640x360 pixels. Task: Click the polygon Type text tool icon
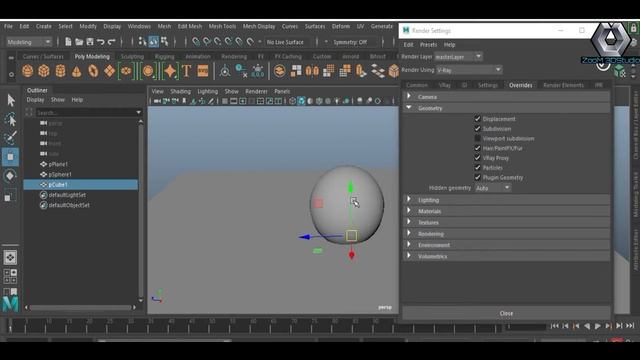click(x=187, y=71)
